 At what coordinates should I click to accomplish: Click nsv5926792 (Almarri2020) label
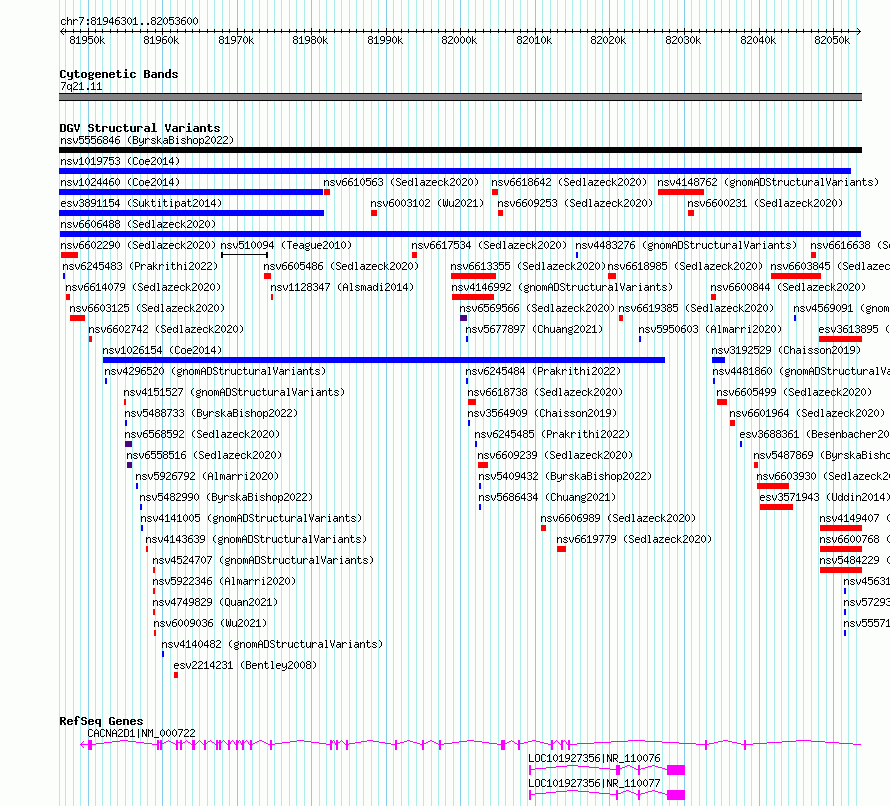pos(207,476)
